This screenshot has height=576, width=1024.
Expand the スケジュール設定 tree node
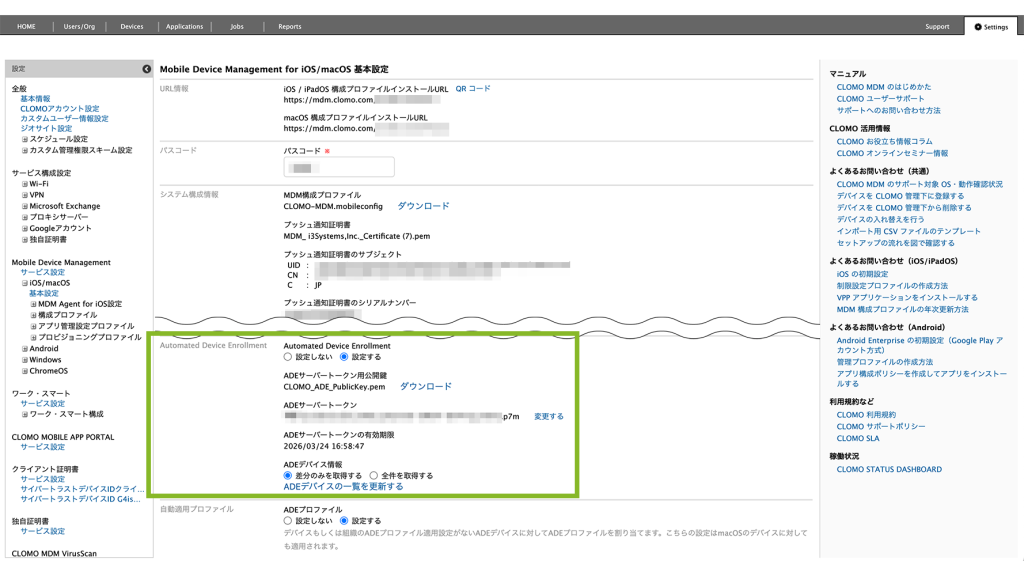point(25,139)
